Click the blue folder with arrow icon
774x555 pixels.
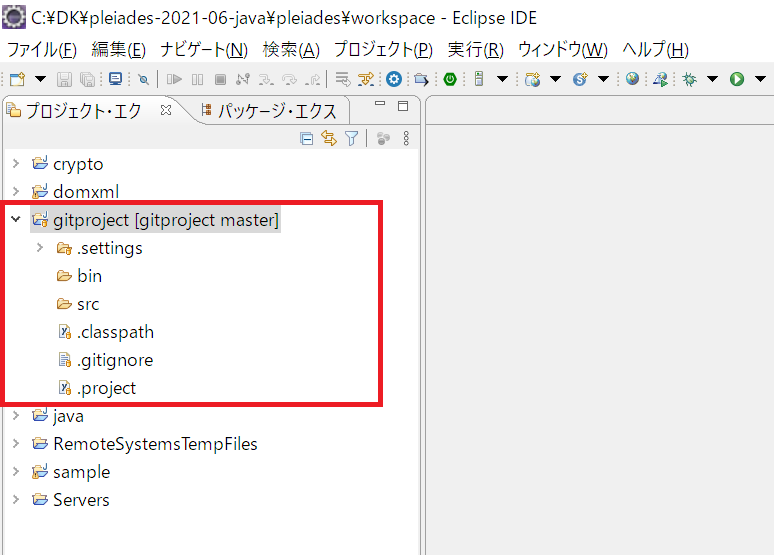421,79
